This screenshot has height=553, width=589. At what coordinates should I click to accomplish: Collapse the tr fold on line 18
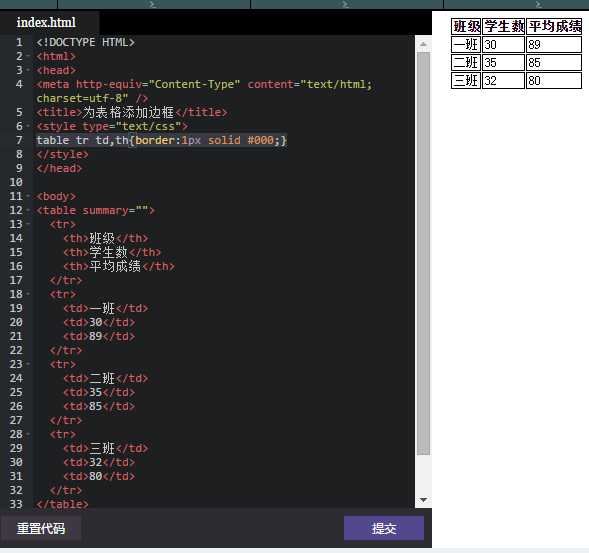(x=29, y=294)
